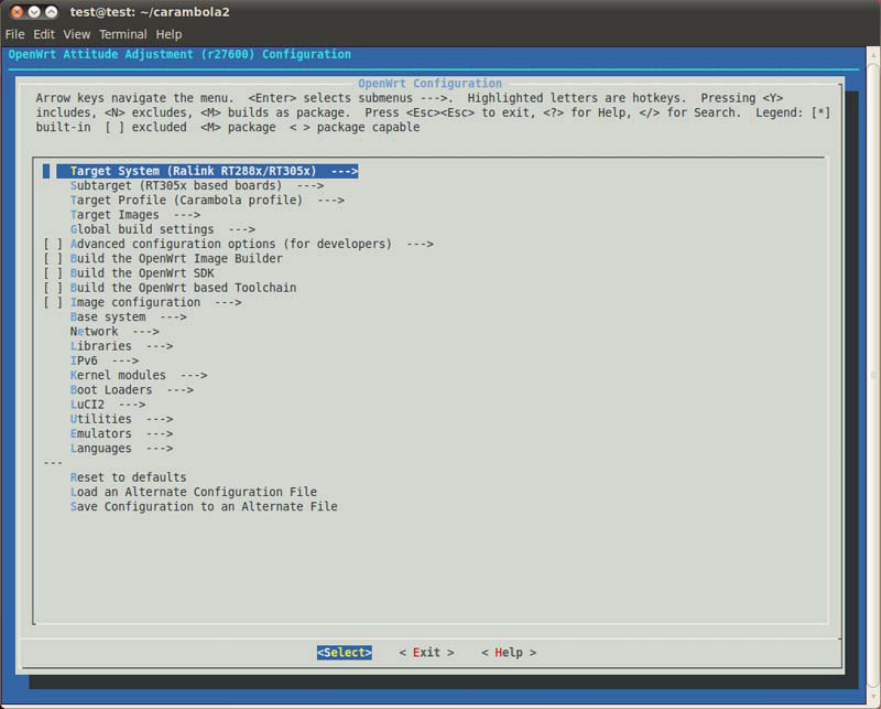Maximize the terminal window
Image resolution: width=881 pixels, height=709 pixels.
(51, 12)
